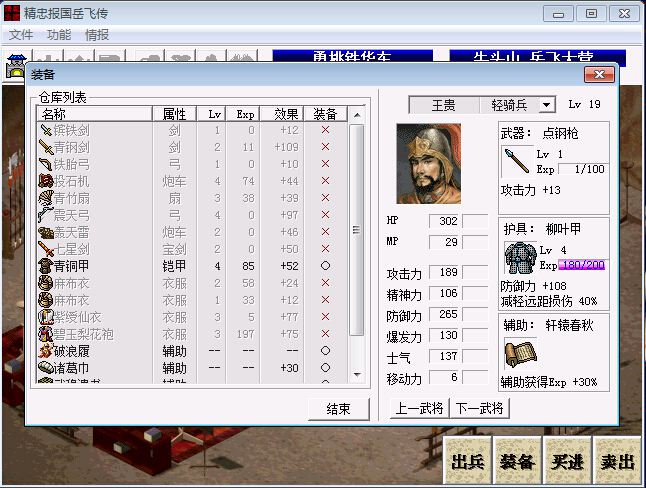
Task: Click the 柳叶甲 armor icon
Action: (x=519, y=256)
